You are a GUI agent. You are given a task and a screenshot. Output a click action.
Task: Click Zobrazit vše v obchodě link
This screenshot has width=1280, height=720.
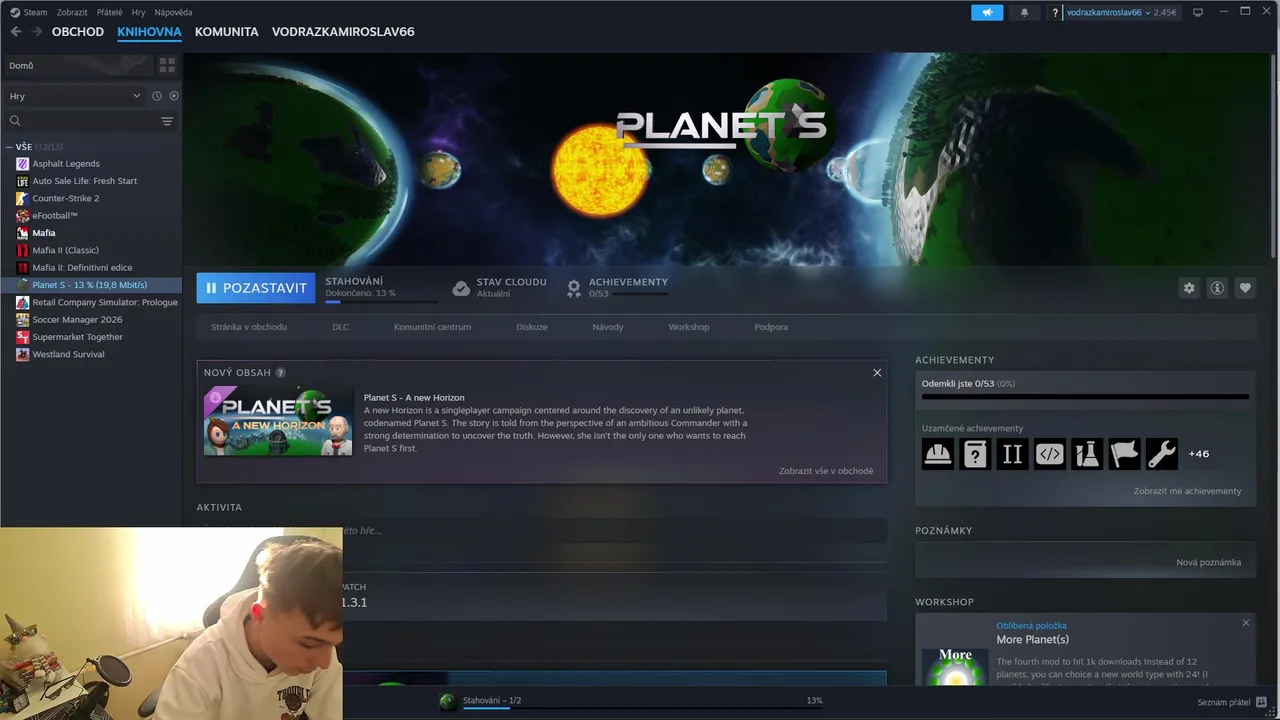pyautogui.click(x=826, y=471)
